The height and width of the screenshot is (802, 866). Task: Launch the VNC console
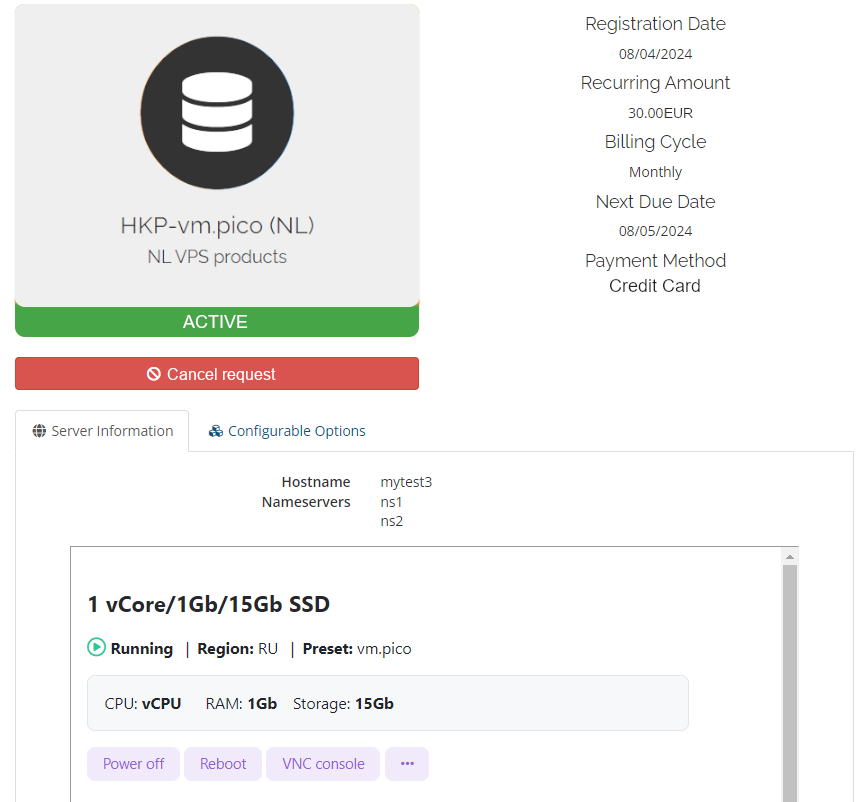pos(323,764)
